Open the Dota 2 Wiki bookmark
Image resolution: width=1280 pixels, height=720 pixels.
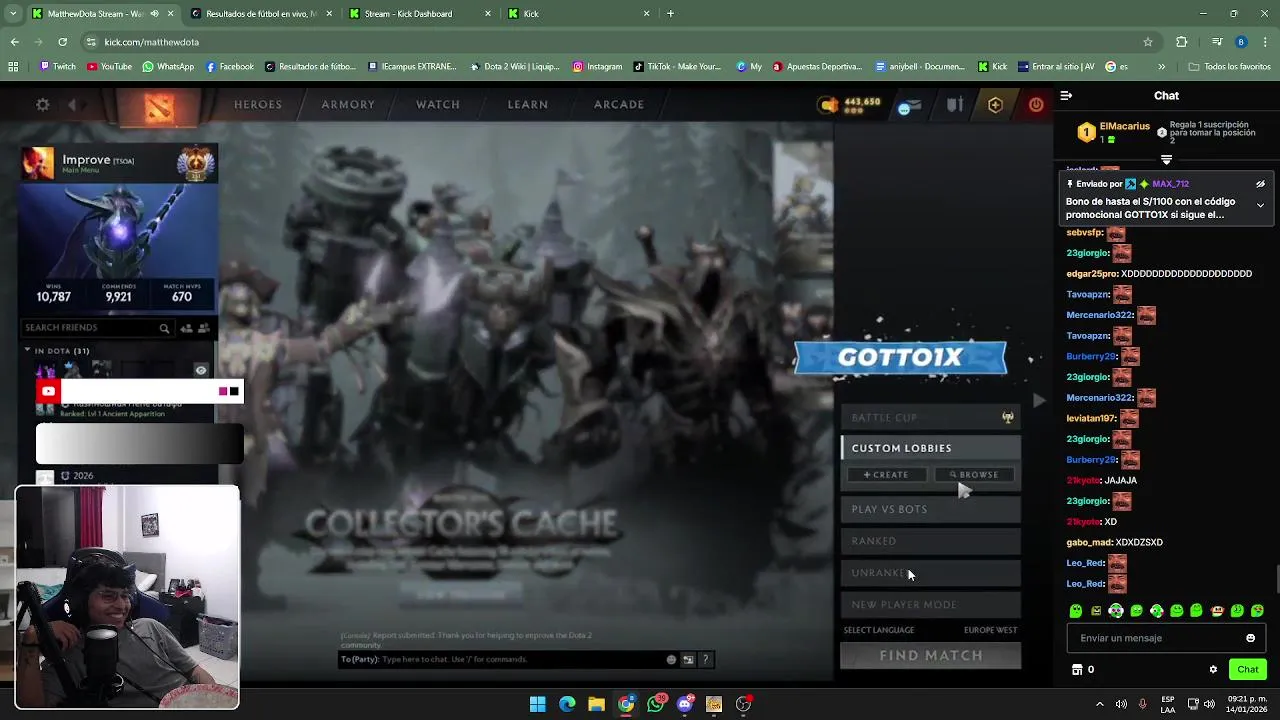(514, 67)
